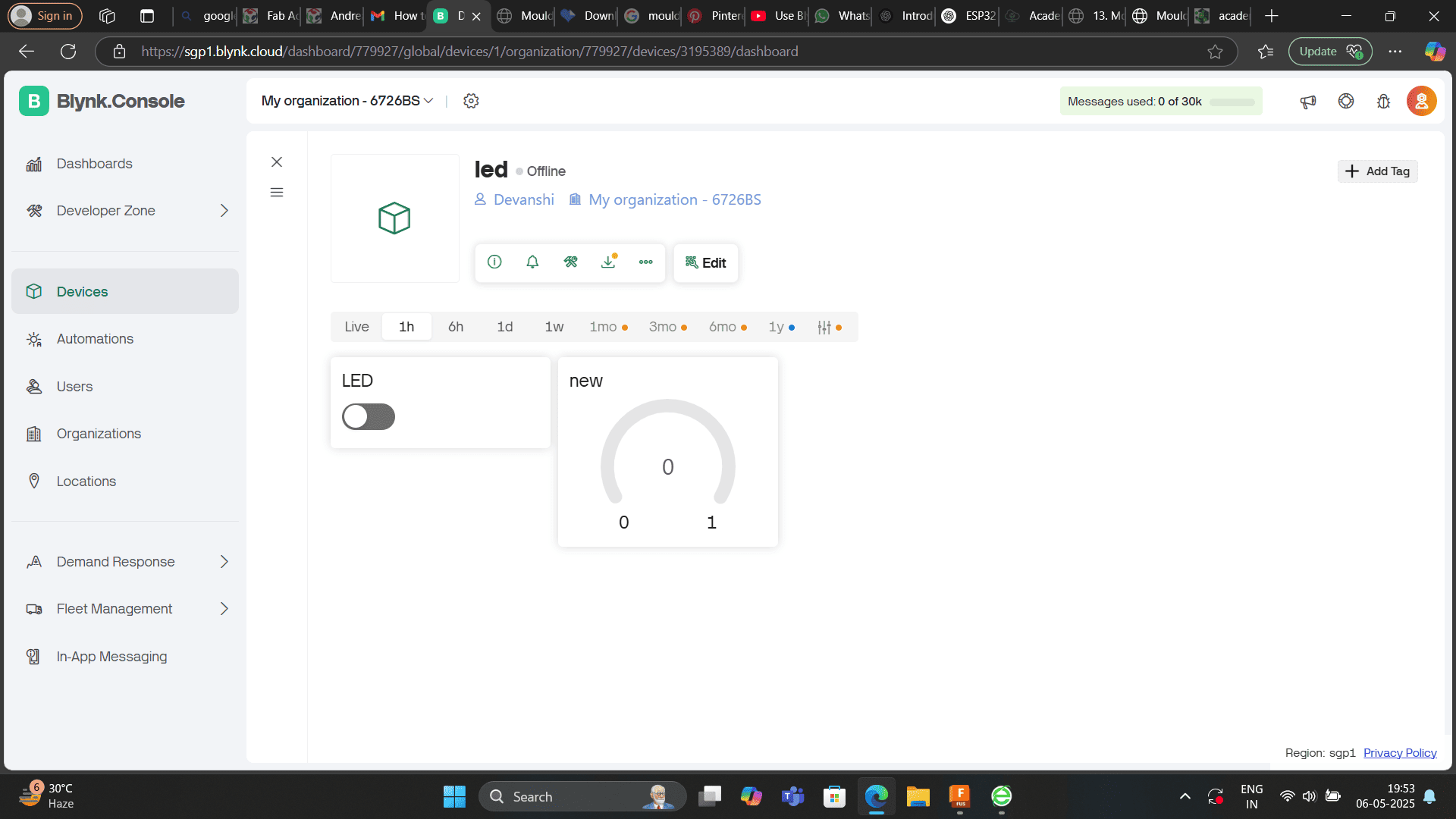The image size is (1456, 819).
Task: Click the Add Tag button
Action: click(x=1377, y=171)
